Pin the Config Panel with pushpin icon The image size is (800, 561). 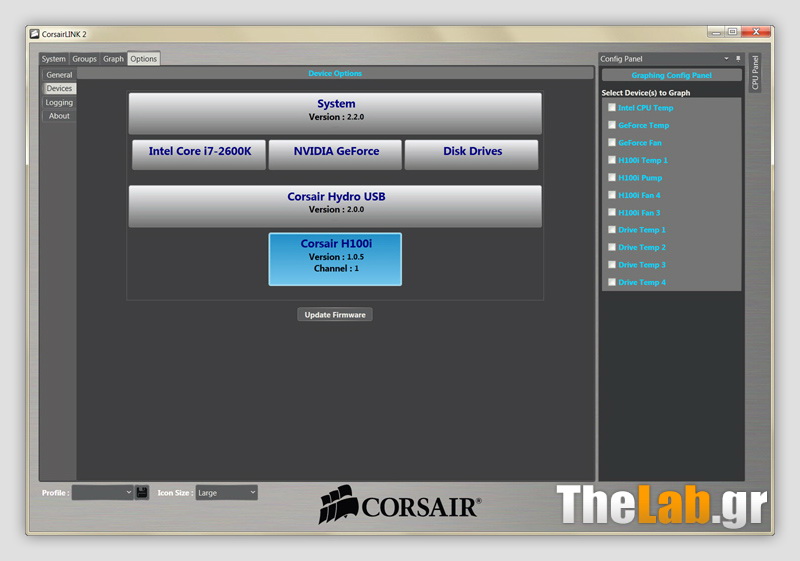tap(738, 59)
